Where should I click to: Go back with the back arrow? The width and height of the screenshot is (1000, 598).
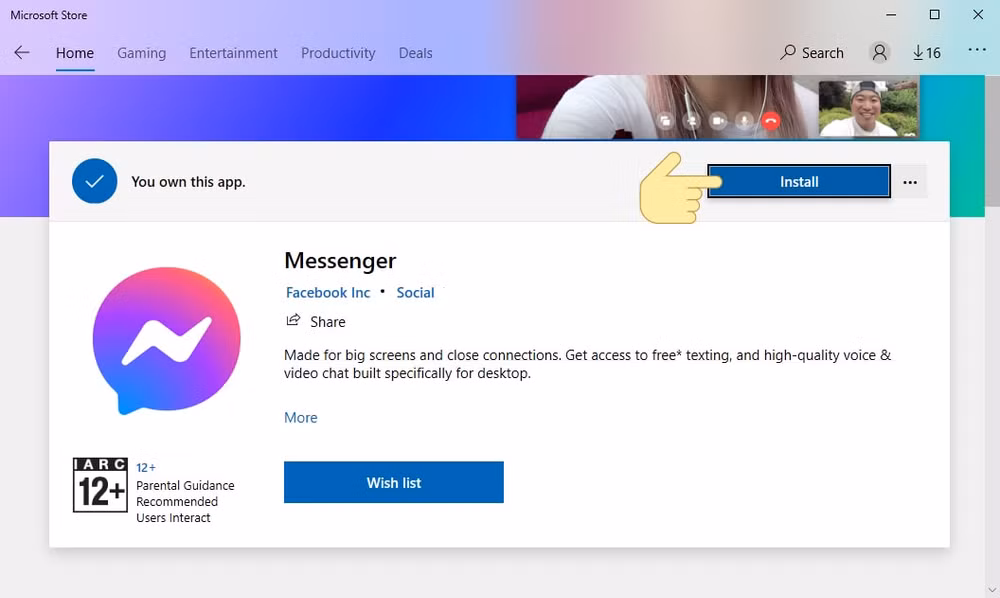pyautogui.click(x=22, y=52)
